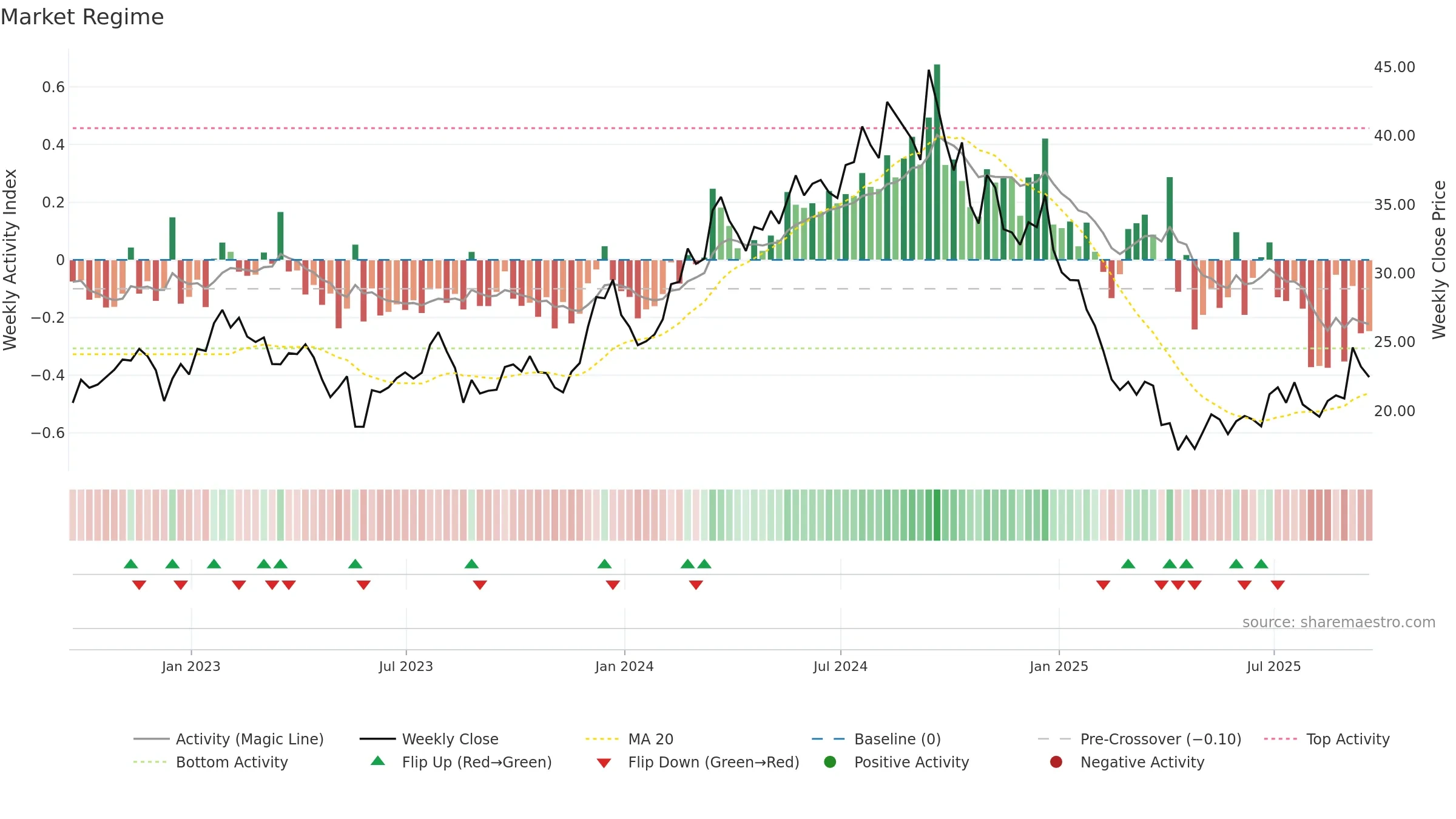This screenshot has width=1456, height=819.
Task: Click the 40.00 price axis label
Action: click(1395, 135)
